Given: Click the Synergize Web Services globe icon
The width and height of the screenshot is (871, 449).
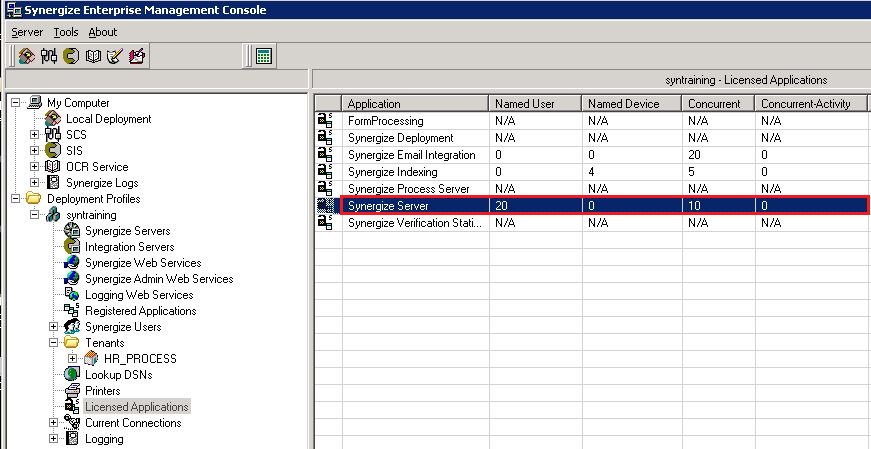Looking at the screenshot, I should (72, 262).
